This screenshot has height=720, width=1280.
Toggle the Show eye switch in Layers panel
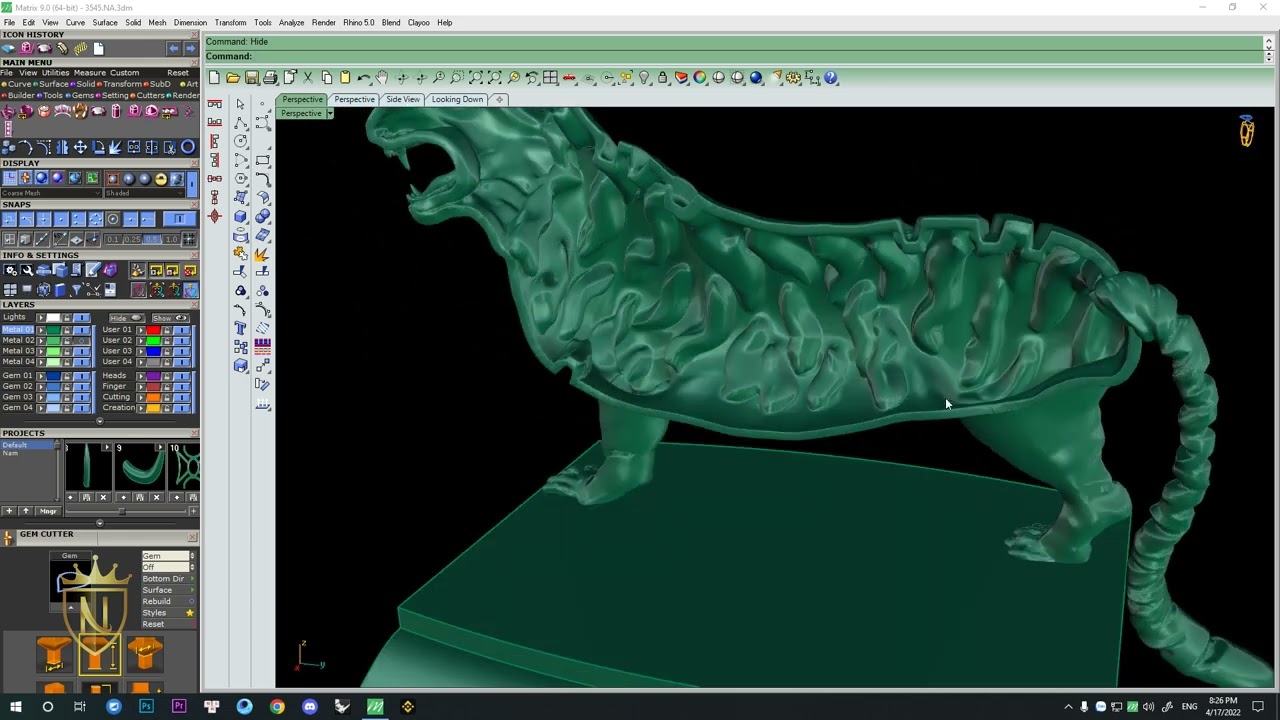pos(170,317)
